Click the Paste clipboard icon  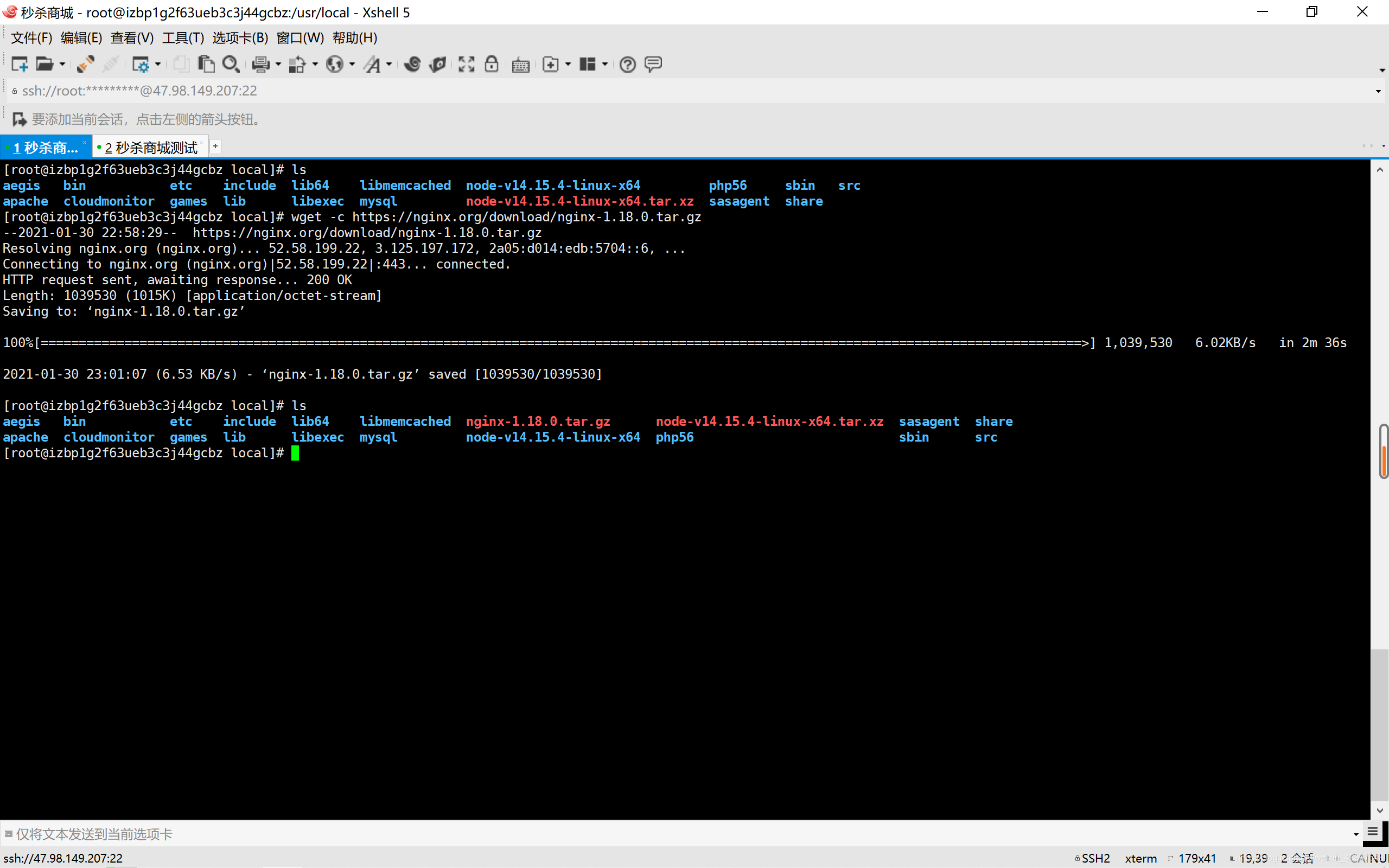point(206,65)
